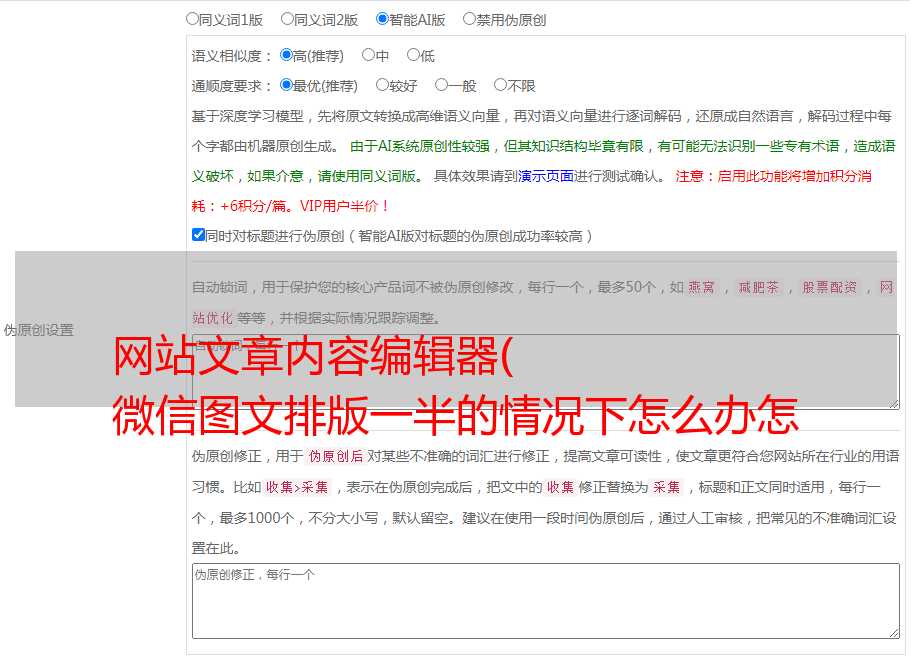This screenshot has height=658, width=911.
Task: Toggle 同时对标题进行伪原创 checkbox
Action: point(198,235)
